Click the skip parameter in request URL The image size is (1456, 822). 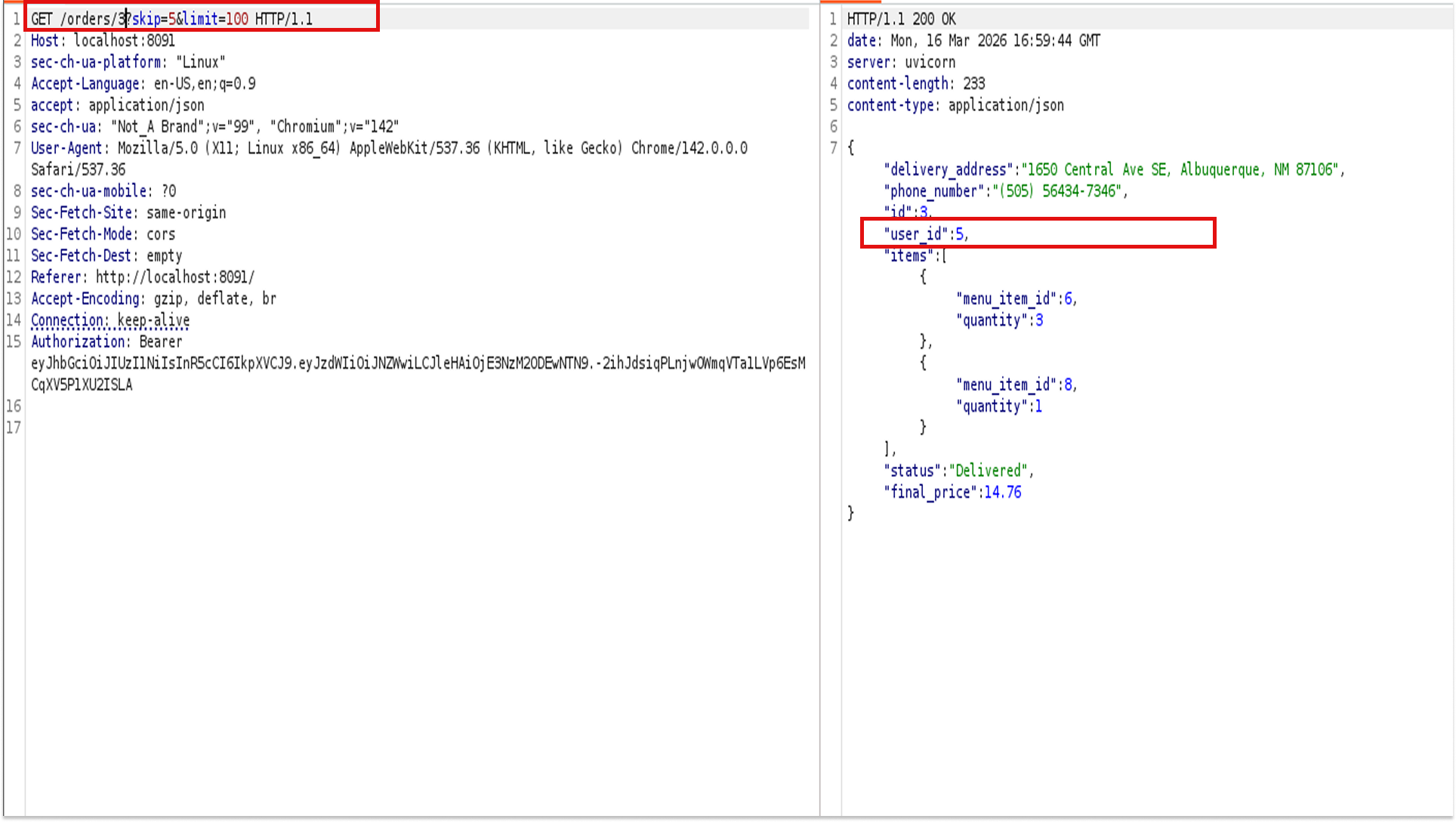(147, 19)
